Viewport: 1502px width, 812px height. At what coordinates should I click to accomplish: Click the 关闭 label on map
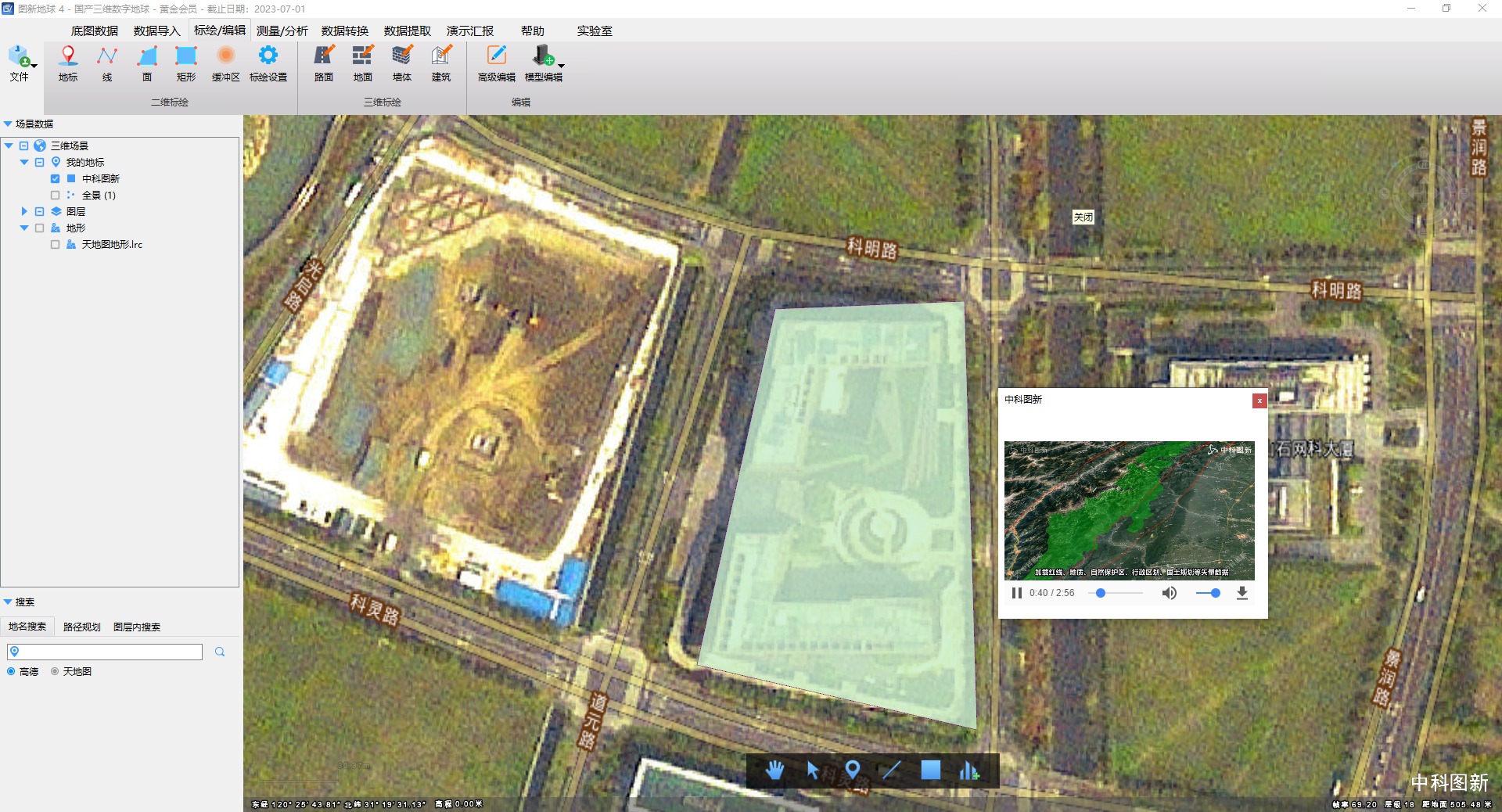[x=1083, y=217]
